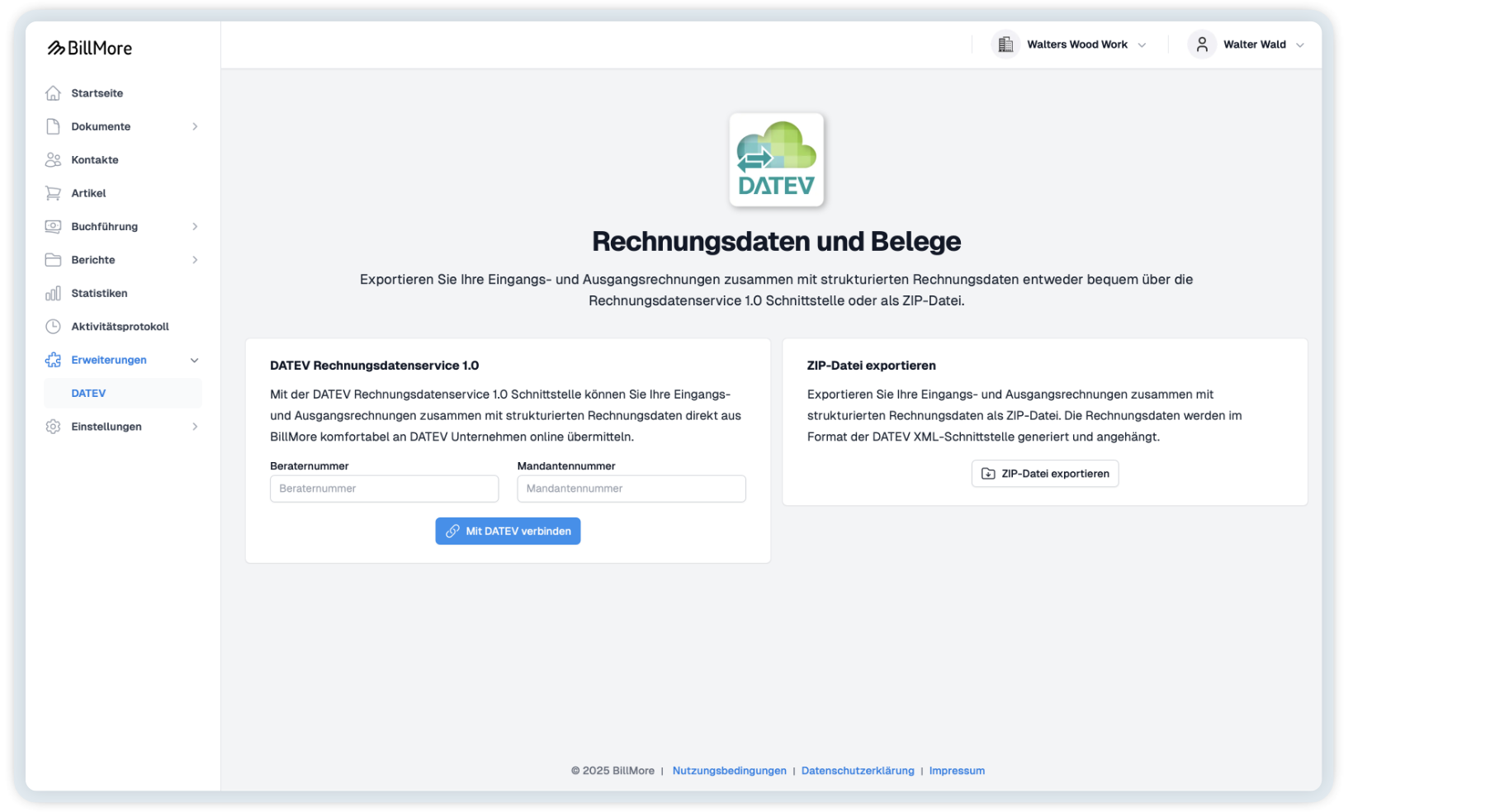Expand the Einstellungen submenu chevron
Screen dimensions: 1509x812
pyautogui.click(x=195, y=427)
